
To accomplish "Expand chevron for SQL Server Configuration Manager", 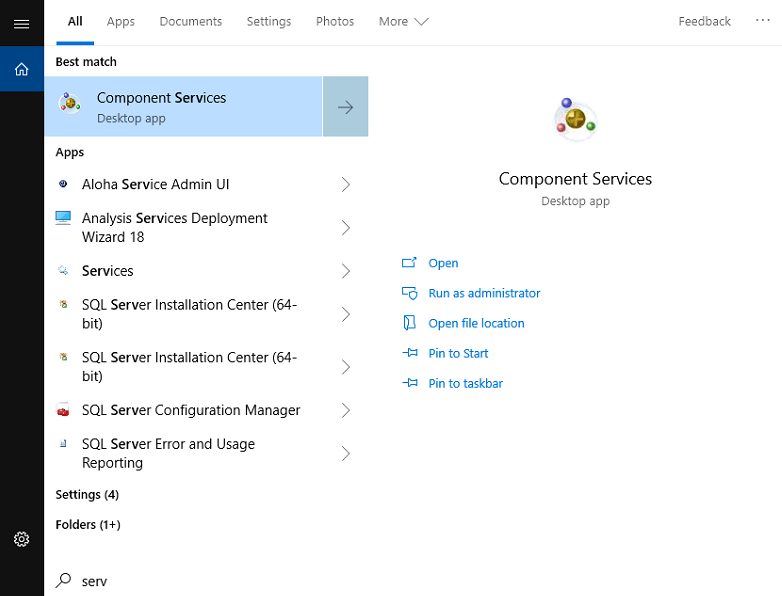I will [x=346, y=410].
